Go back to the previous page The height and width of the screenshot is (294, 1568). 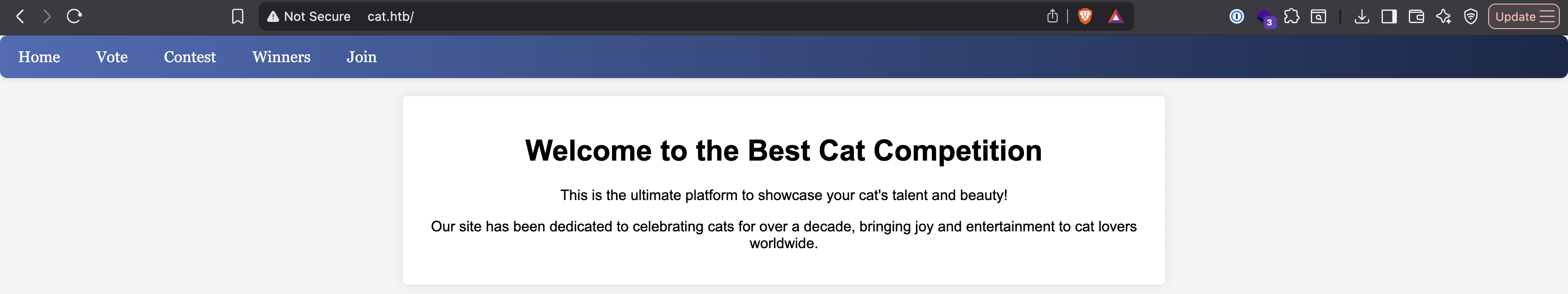[20, 16]
